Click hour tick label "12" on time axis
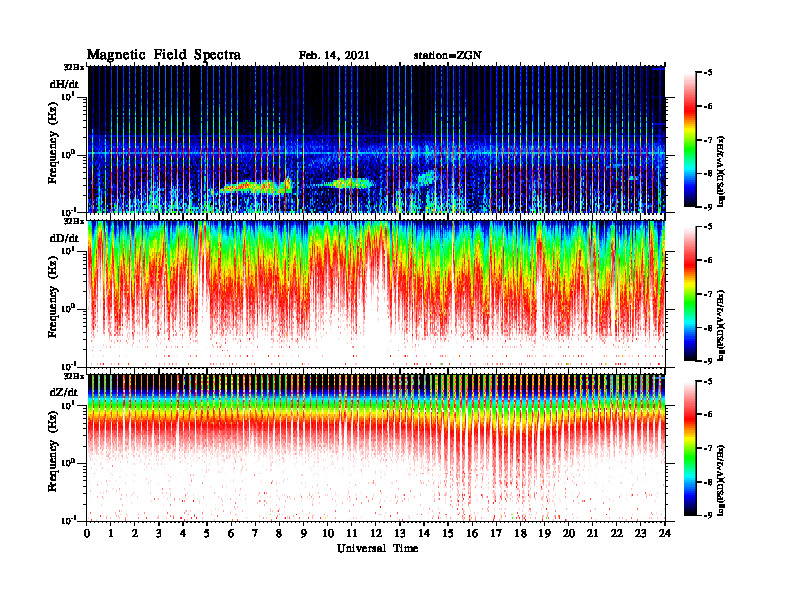 pyautogui.click(x=376, y=534)
